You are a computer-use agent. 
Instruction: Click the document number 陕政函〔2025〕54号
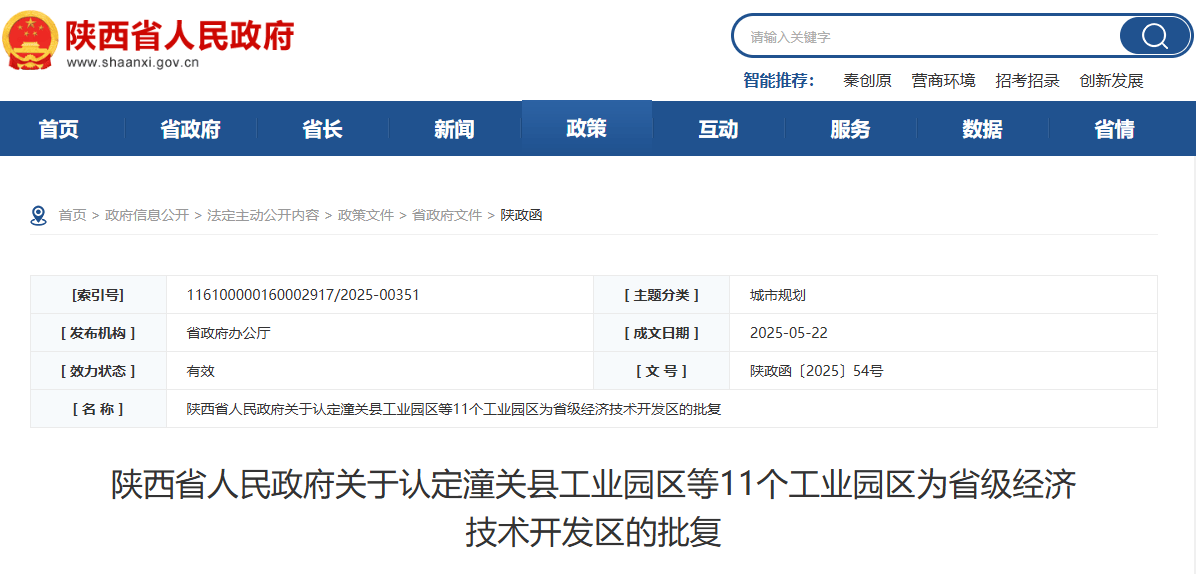[817, 371]
